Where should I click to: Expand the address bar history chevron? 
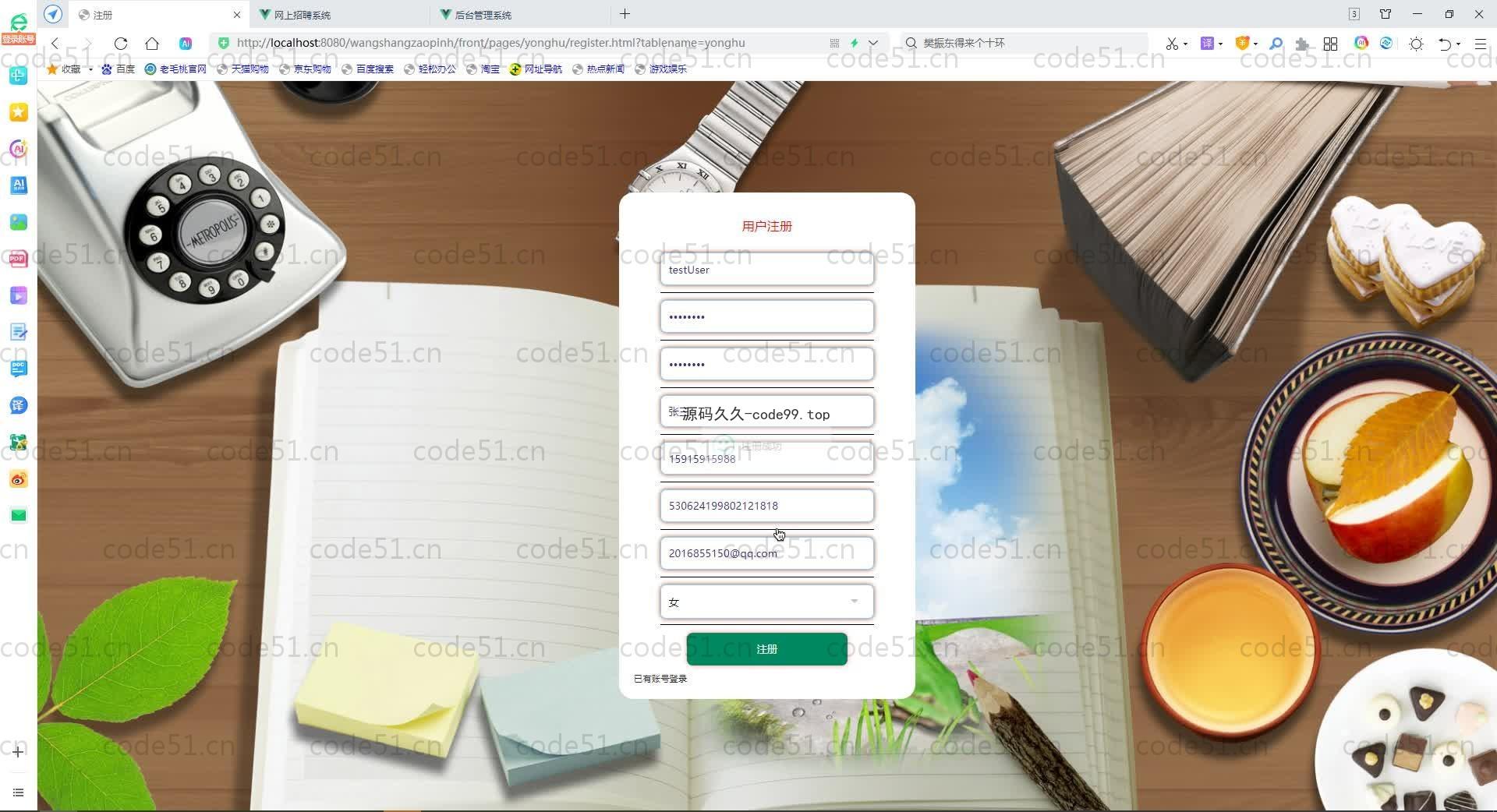point(873,43)
